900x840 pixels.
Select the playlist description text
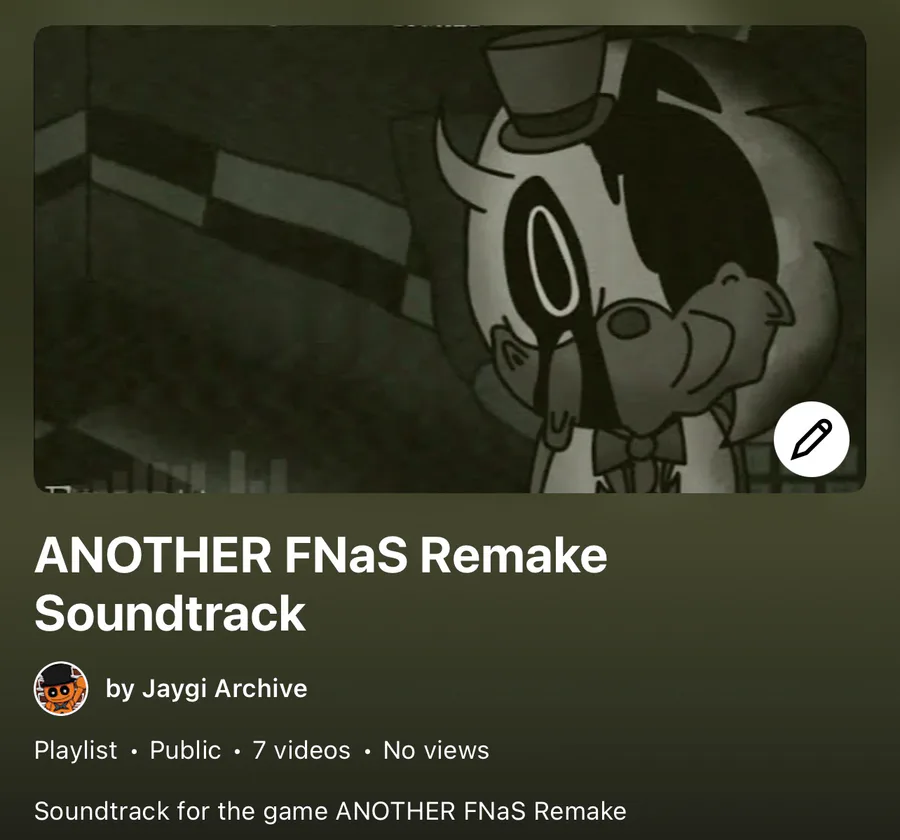click(x=330, y=811)
